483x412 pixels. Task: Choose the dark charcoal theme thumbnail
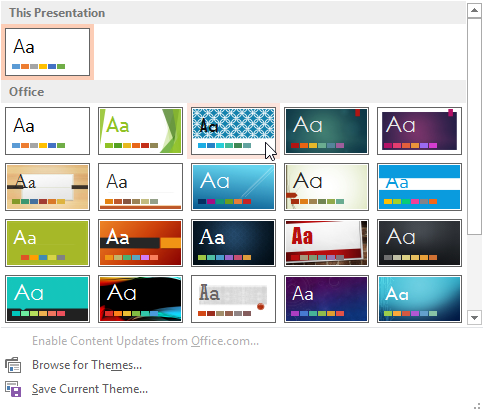pos(419,243)
